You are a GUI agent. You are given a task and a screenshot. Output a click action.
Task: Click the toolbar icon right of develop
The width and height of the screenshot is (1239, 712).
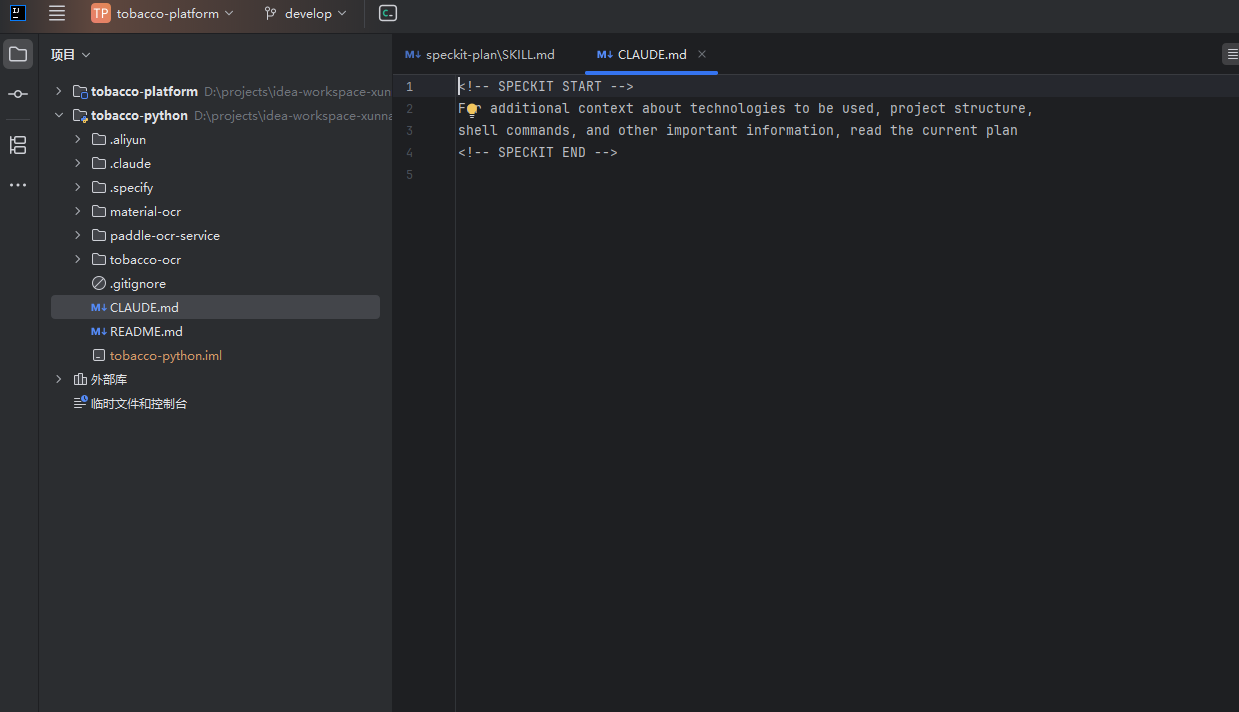(x=388, y=13)
